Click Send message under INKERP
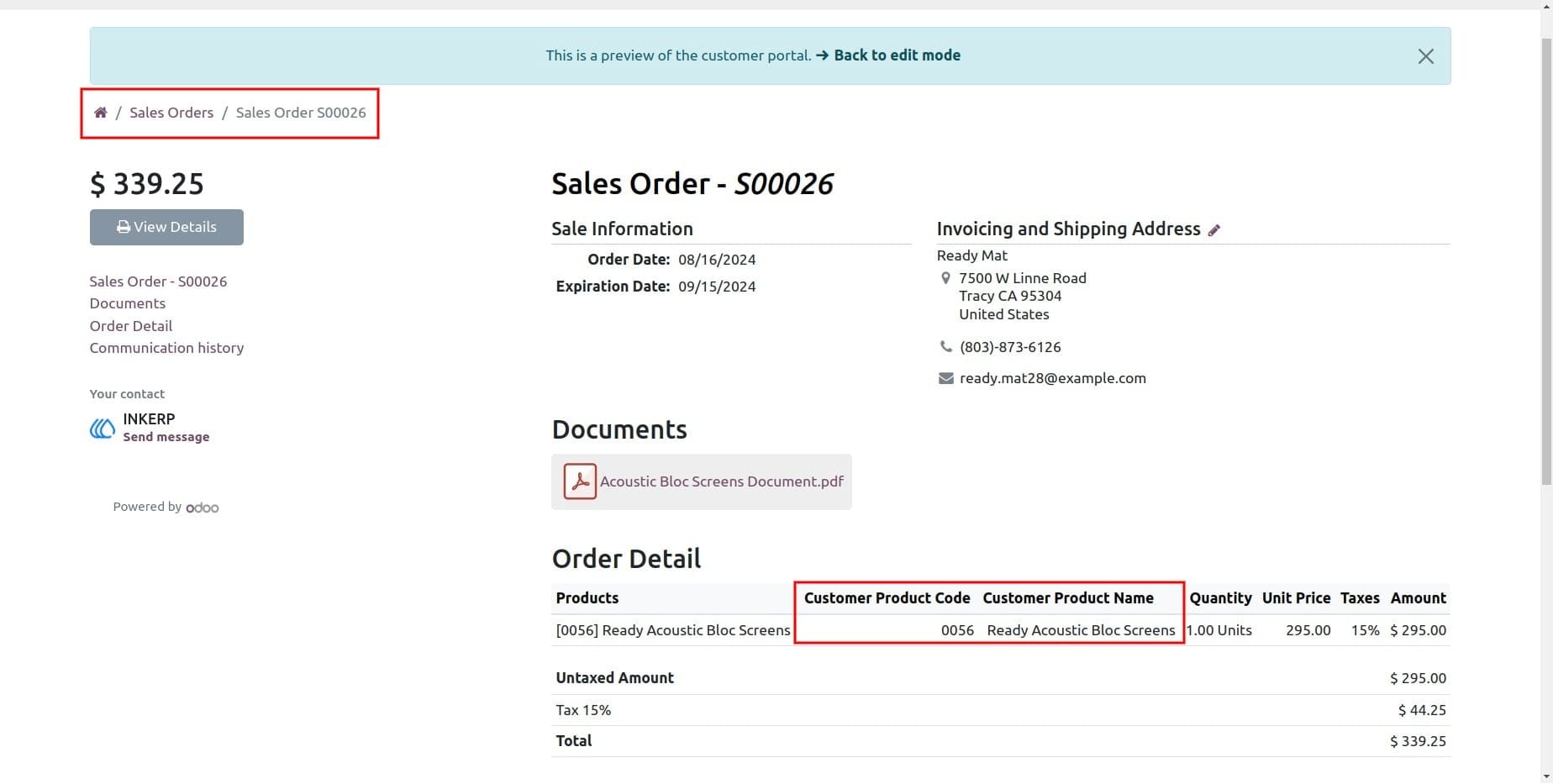The image size is (1553, 784). click(166, 437)
